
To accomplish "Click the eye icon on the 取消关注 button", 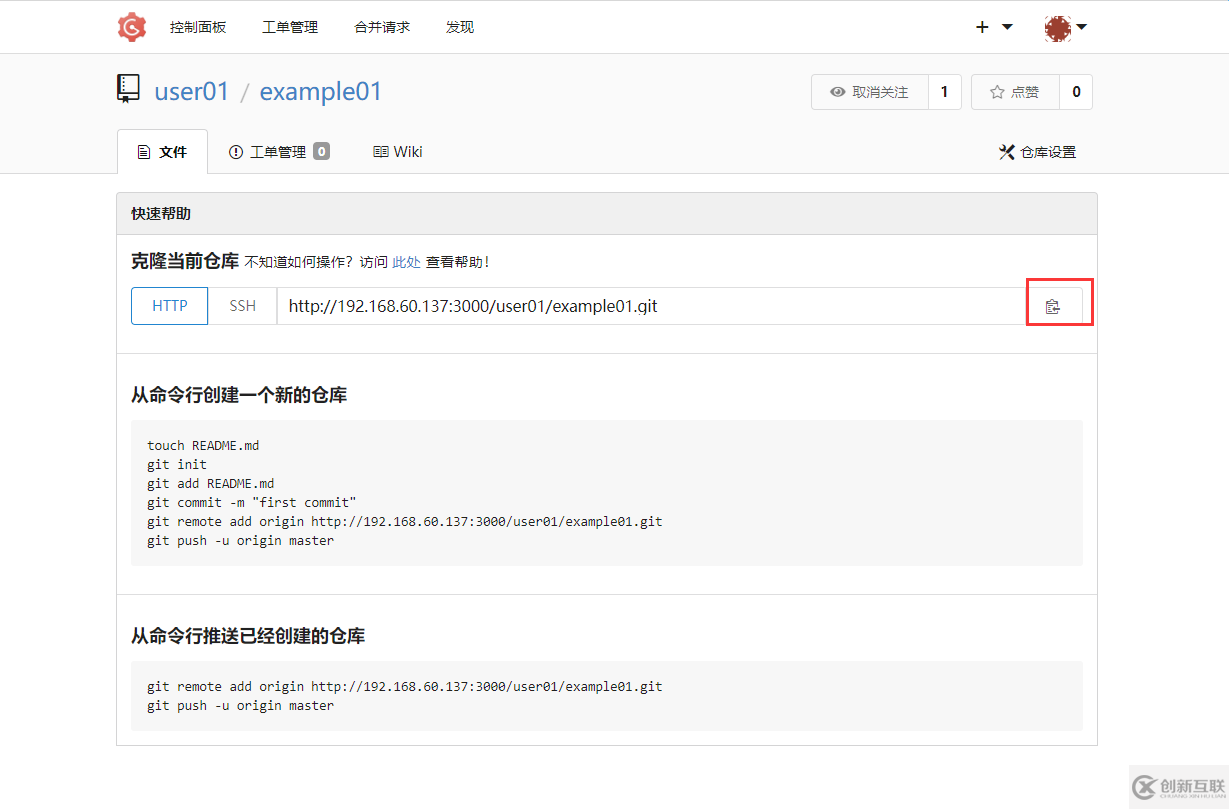I will click(x=837, y=91).
